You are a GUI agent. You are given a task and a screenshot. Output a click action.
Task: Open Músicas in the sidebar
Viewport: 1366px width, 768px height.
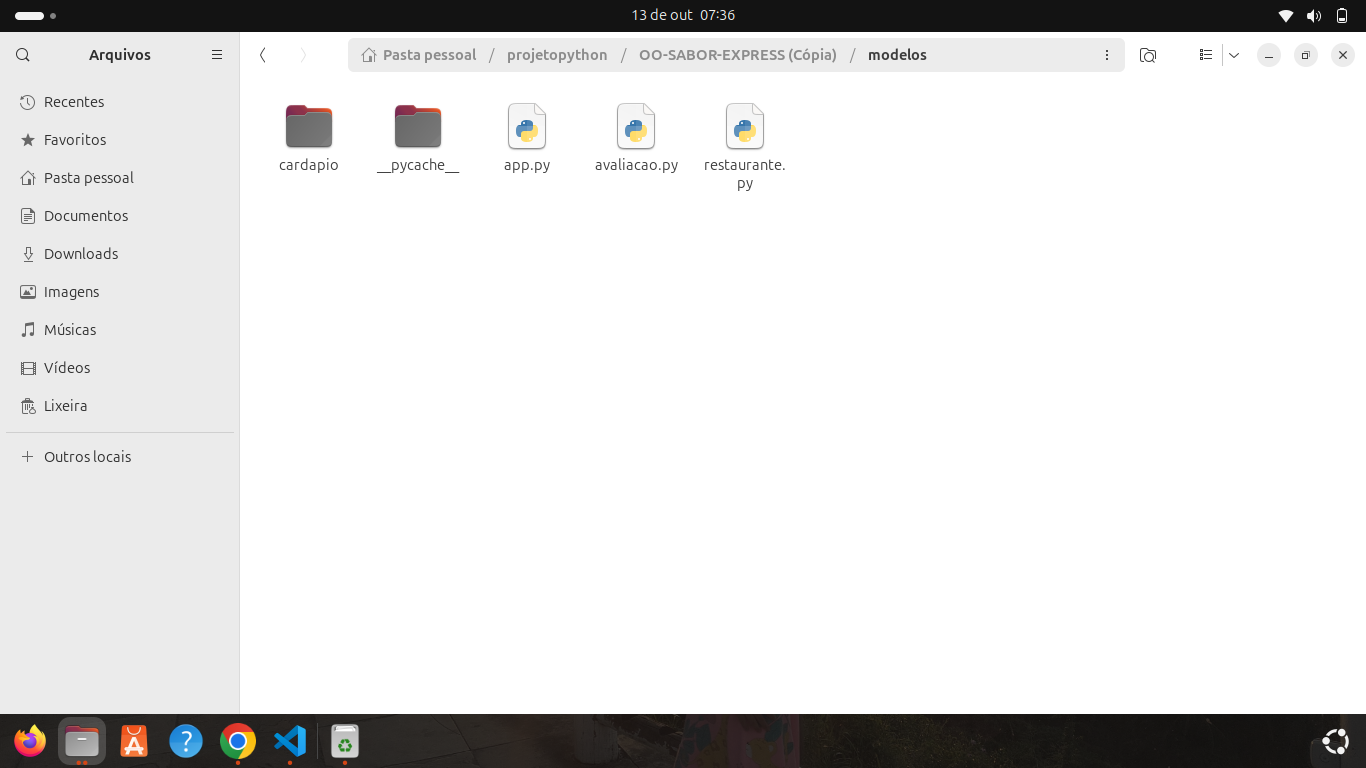coord(120,330)
